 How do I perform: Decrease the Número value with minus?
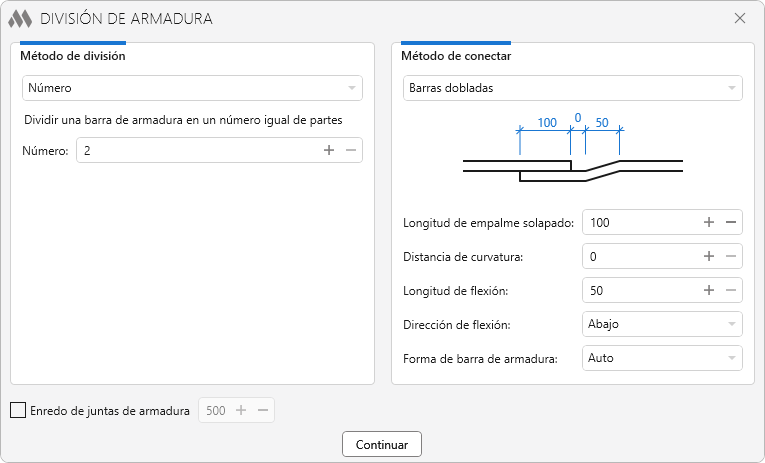[350, 150]
